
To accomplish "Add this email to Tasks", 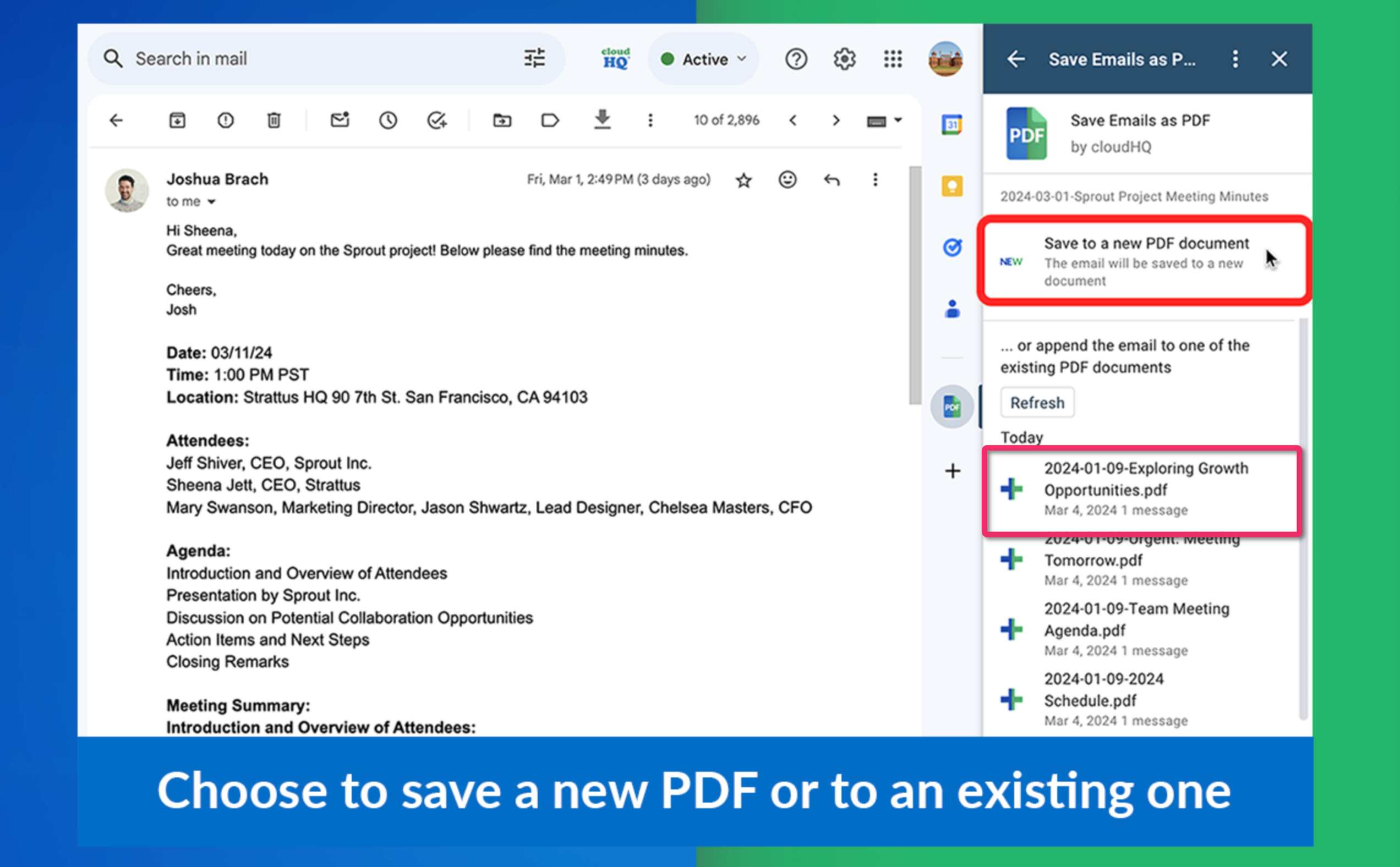I will click(437, 120).
